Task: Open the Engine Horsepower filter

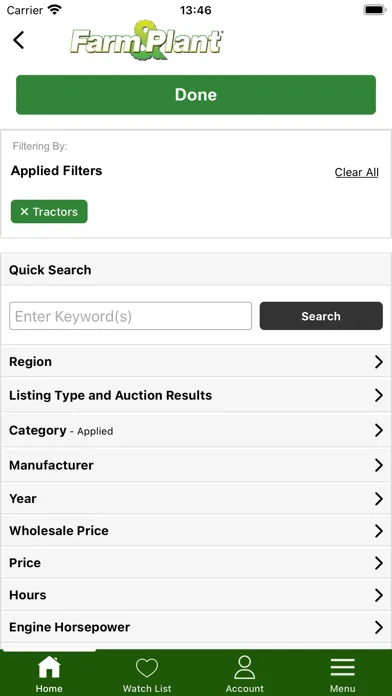Action: pos(196,627)
